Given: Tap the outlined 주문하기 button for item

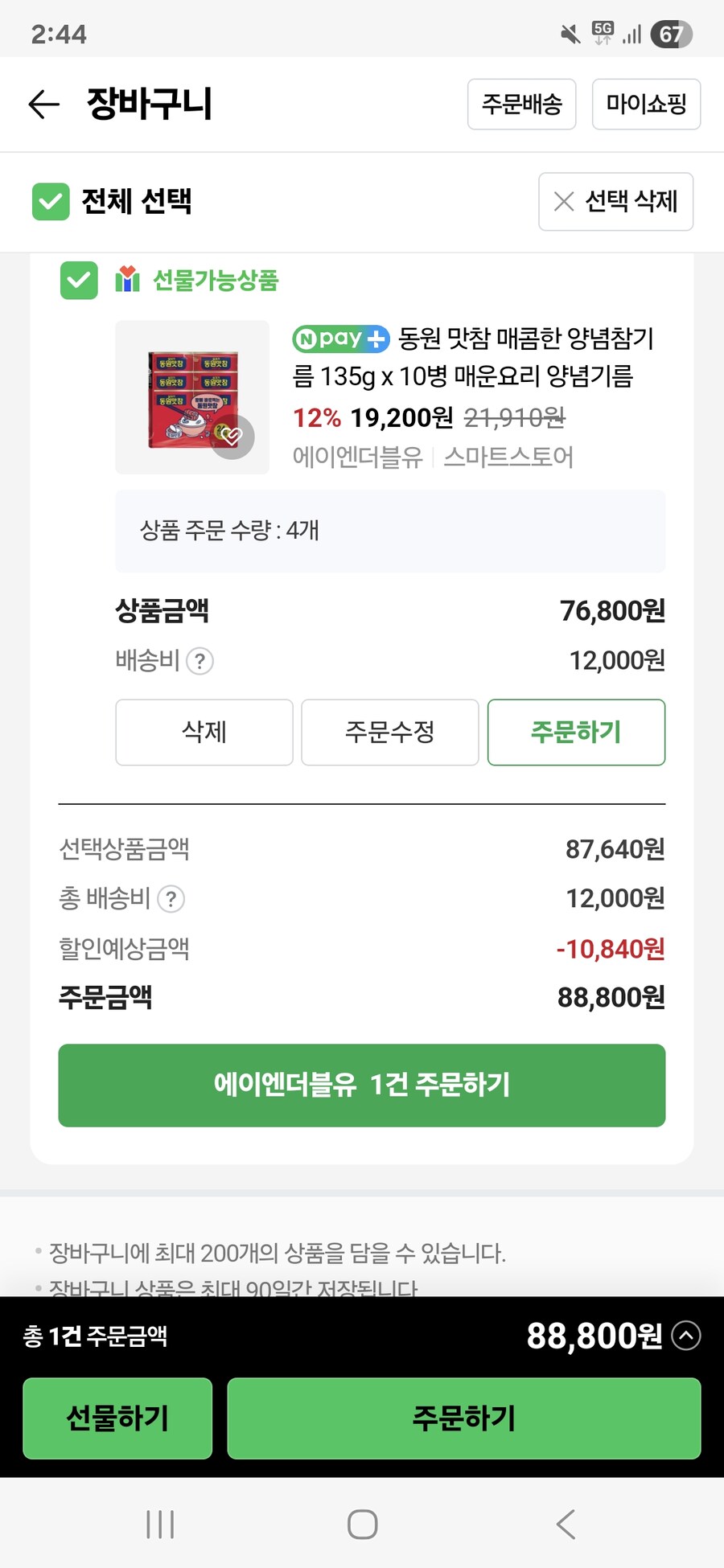Looking at the screenshot, I should [576, 733].
